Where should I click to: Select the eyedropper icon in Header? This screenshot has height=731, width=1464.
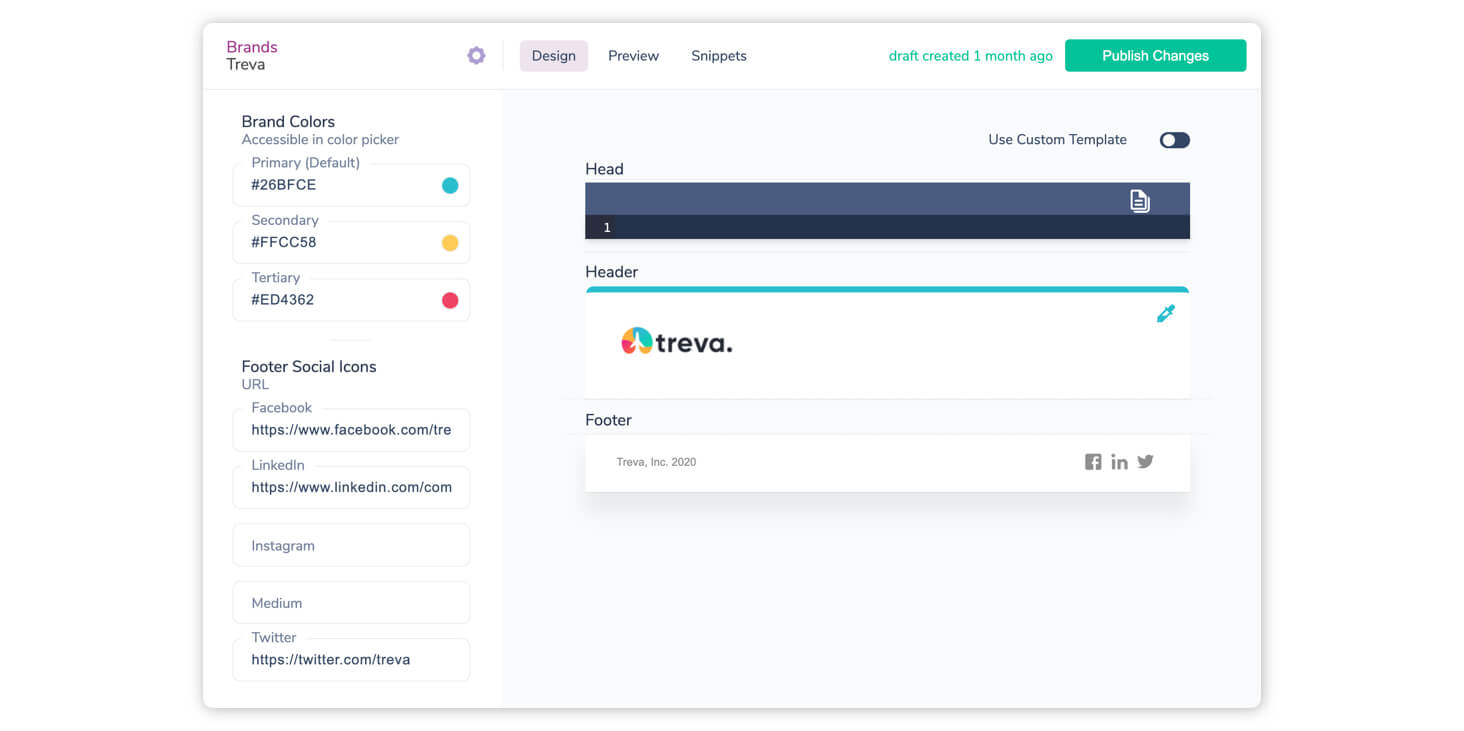(x=1165, y=314)
